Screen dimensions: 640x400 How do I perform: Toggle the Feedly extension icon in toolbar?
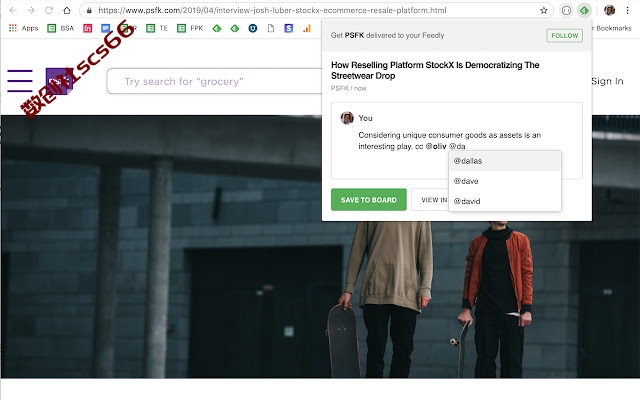[584, 11]
